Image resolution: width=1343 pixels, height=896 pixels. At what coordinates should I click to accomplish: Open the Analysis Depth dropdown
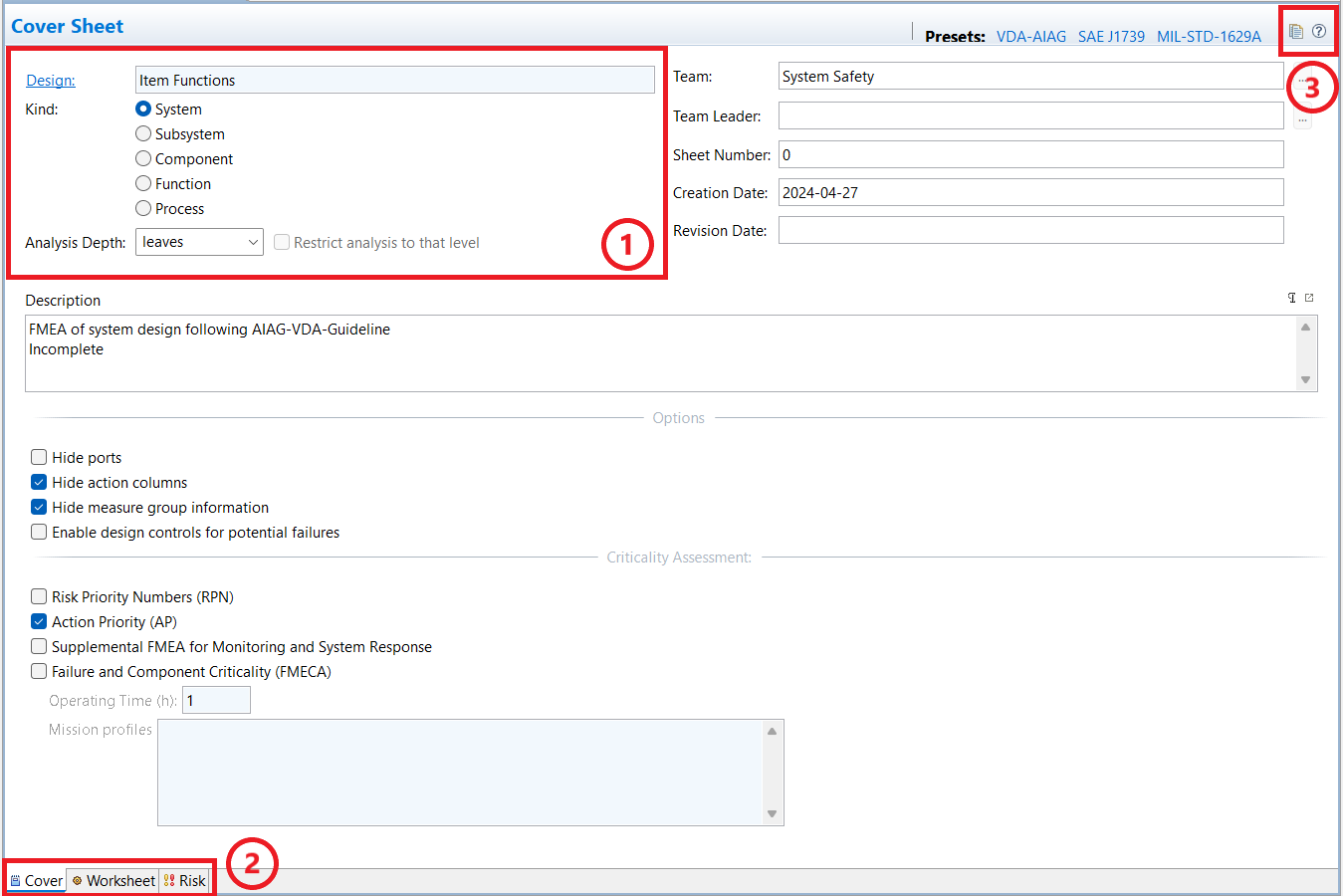click(x=199, y=242)
